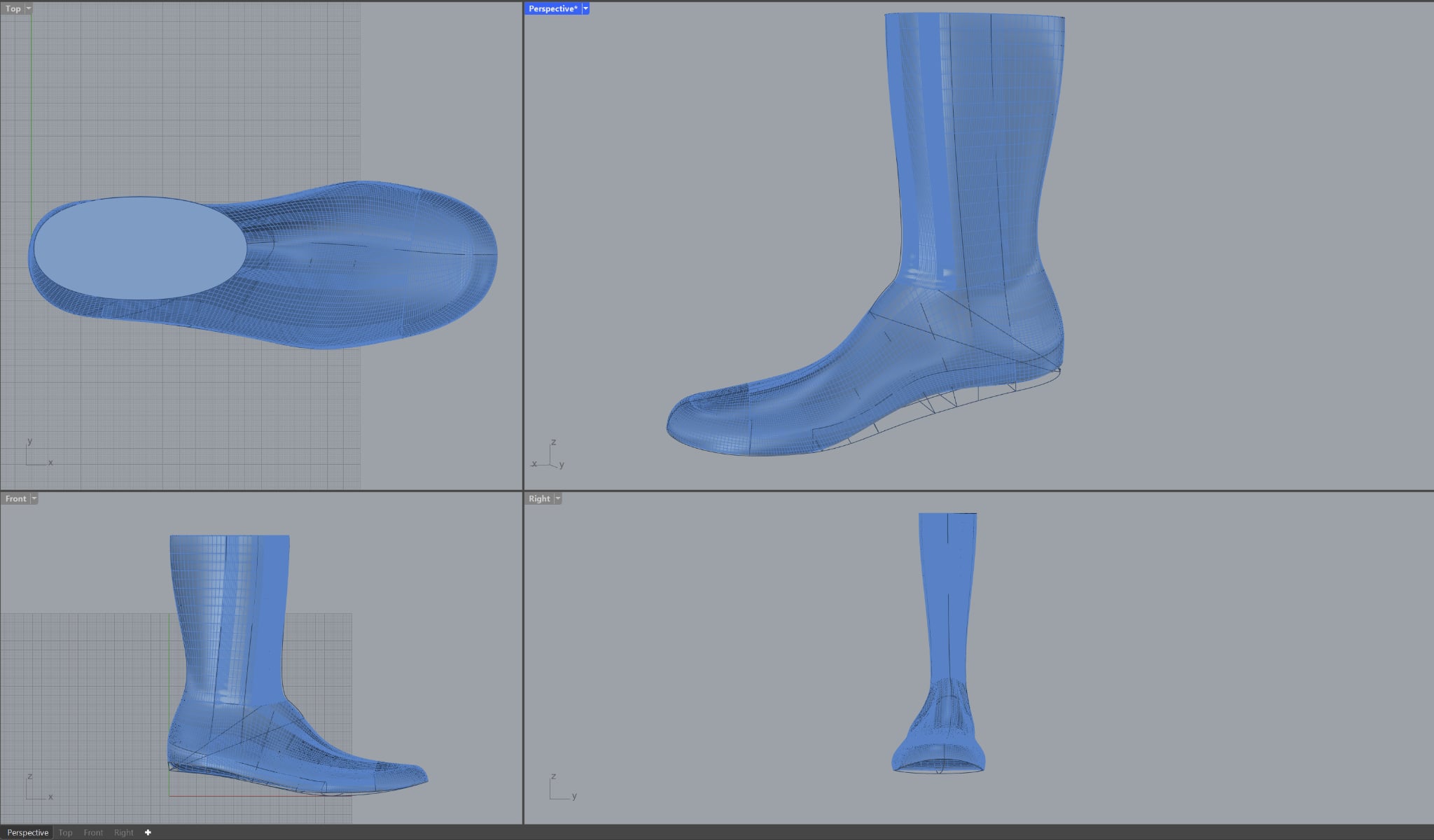
Task: Click the XY axis icon in Top viewport
Action: pos(36,455)
